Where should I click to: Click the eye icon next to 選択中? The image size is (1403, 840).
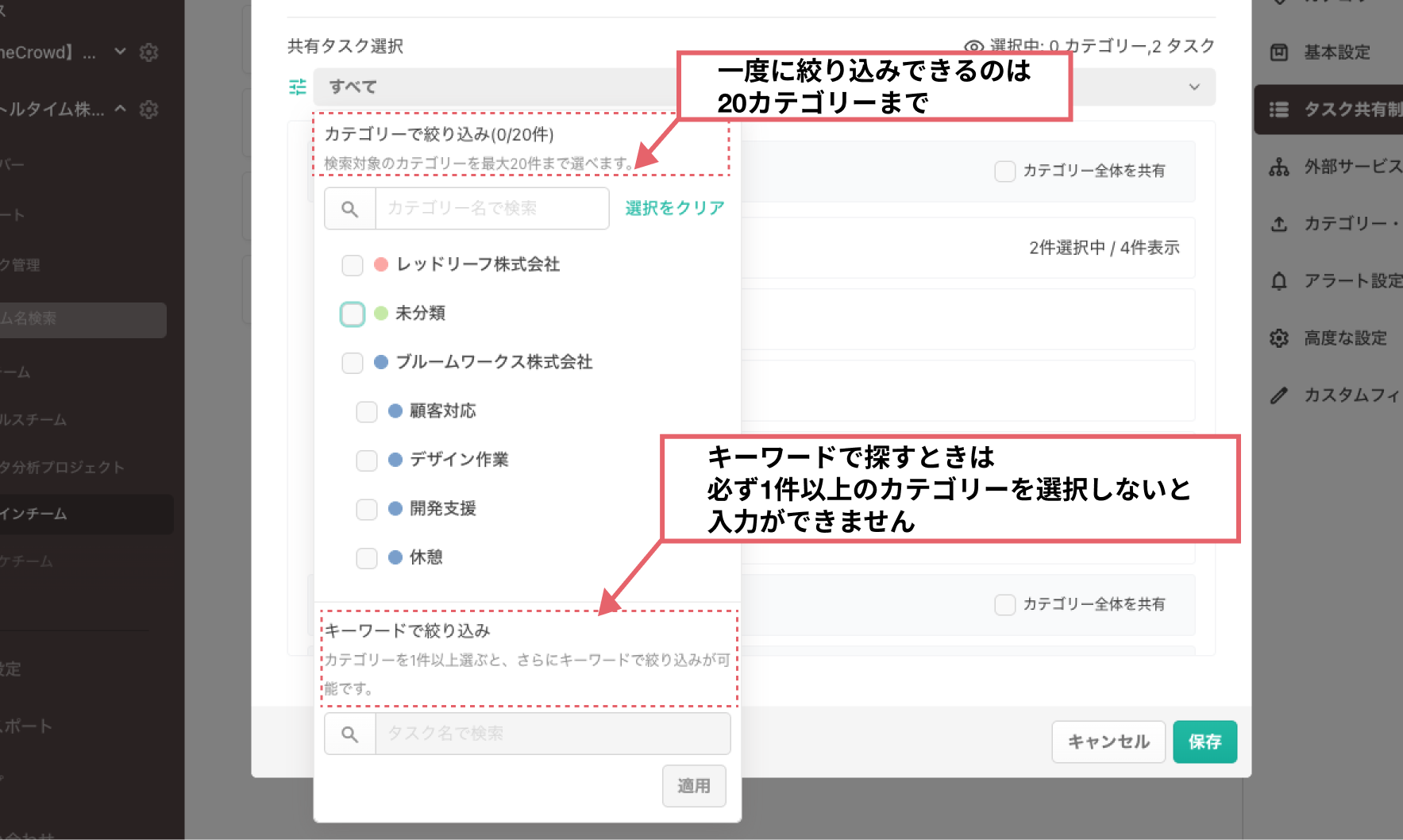973,47
